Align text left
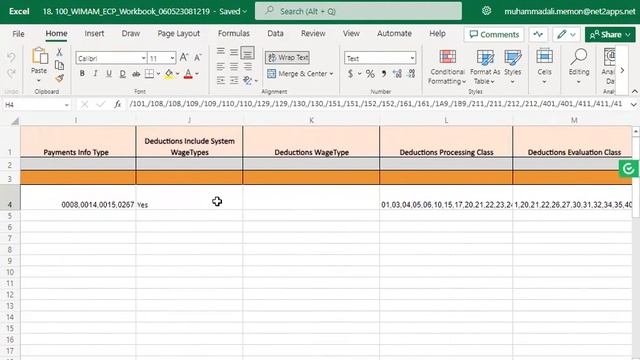 (x=221, y=66)
